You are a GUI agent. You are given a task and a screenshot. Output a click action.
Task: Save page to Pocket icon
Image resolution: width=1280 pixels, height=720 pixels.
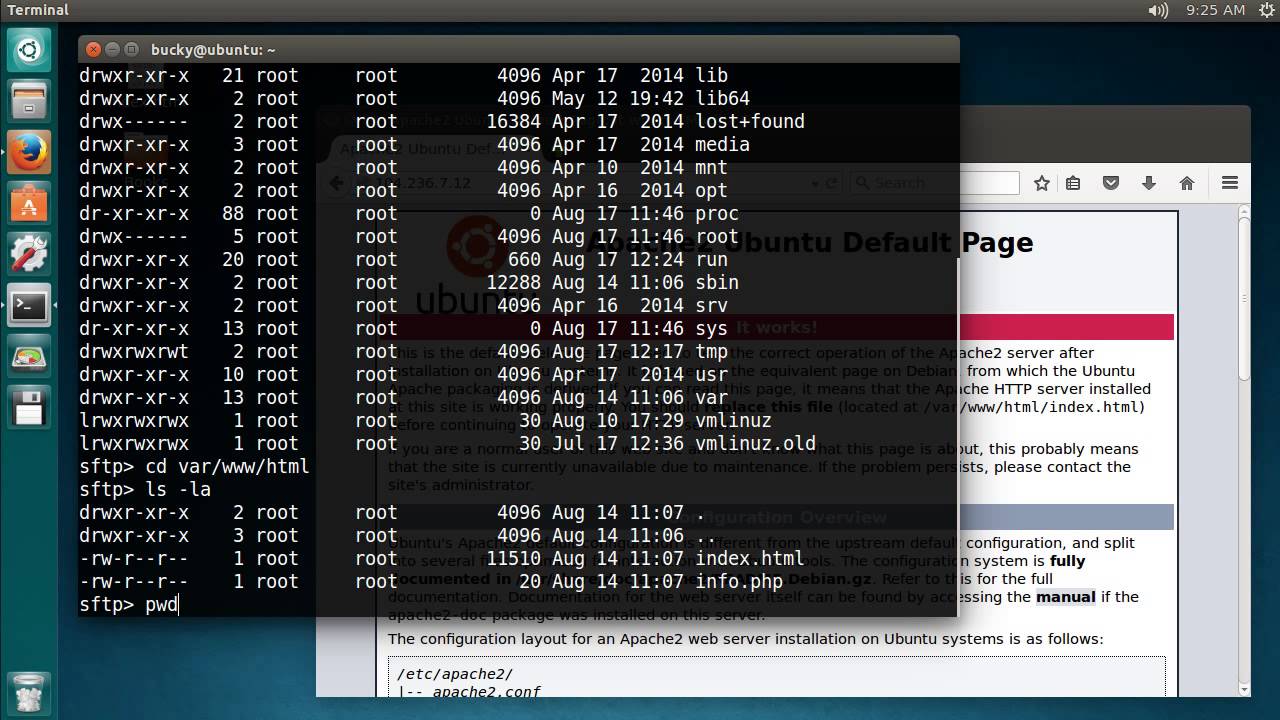pyautogui.click(x=1111, y=183)
